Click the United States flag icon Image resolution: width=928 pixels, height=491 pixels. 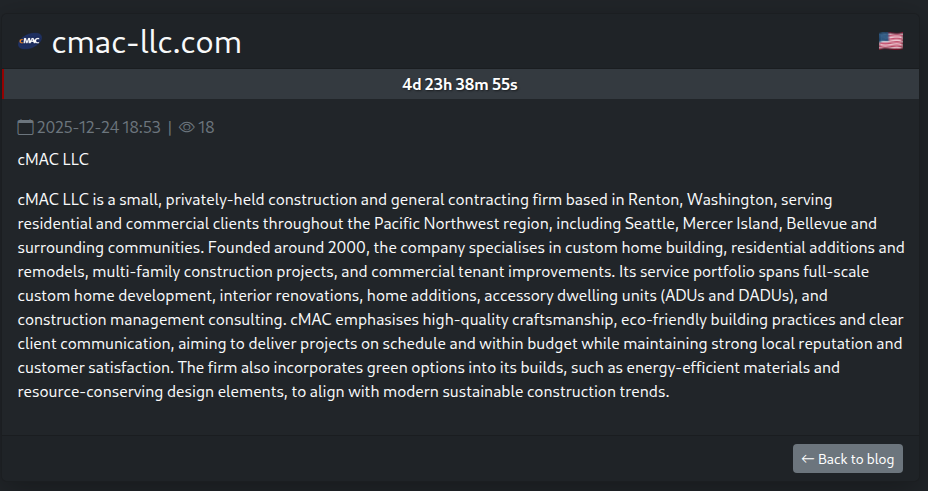coord(890,41)
